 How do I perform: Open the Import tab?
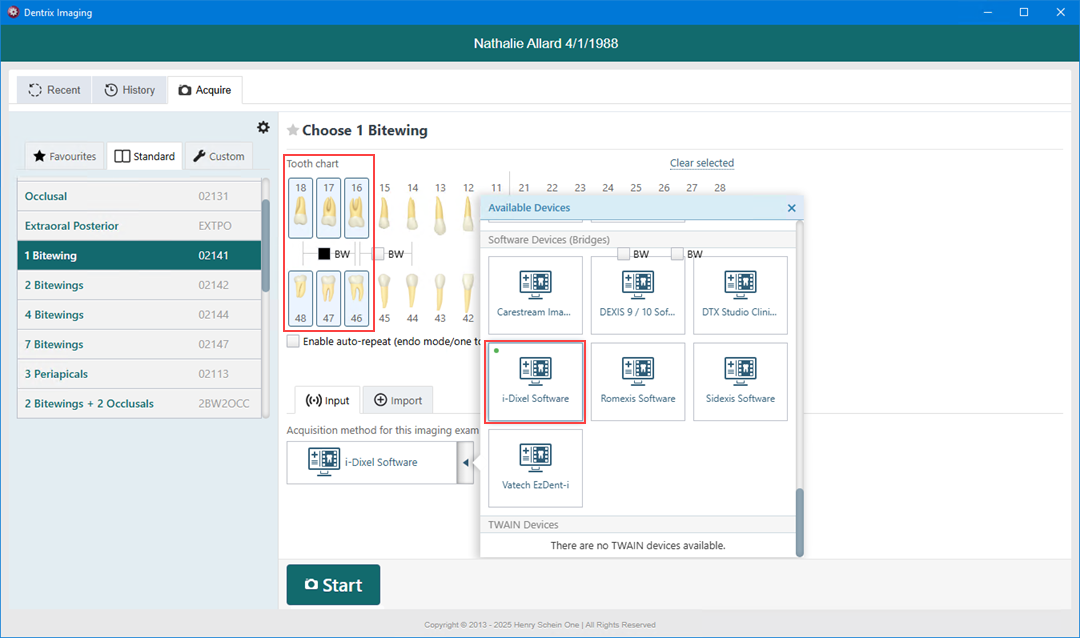tap(398, 400)
